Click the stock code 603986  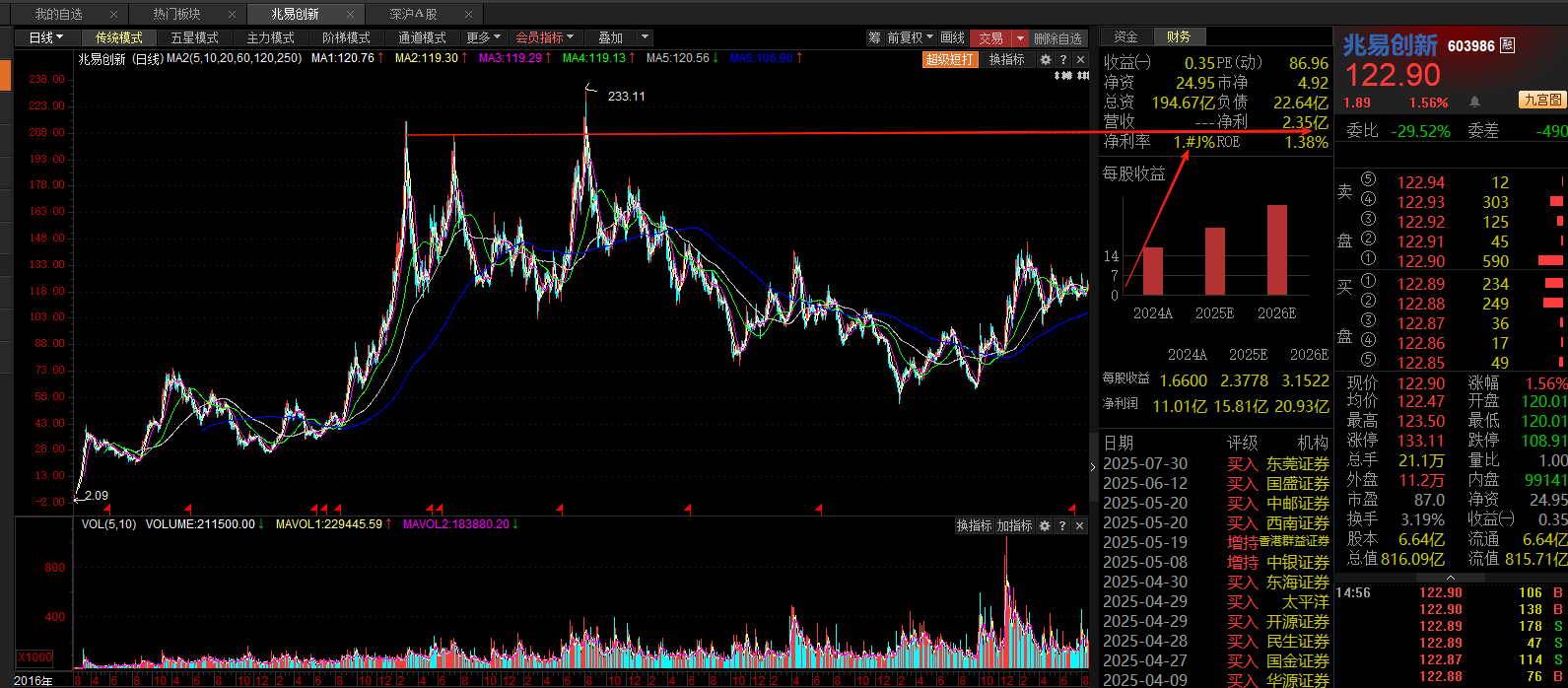pos(1471,45)
